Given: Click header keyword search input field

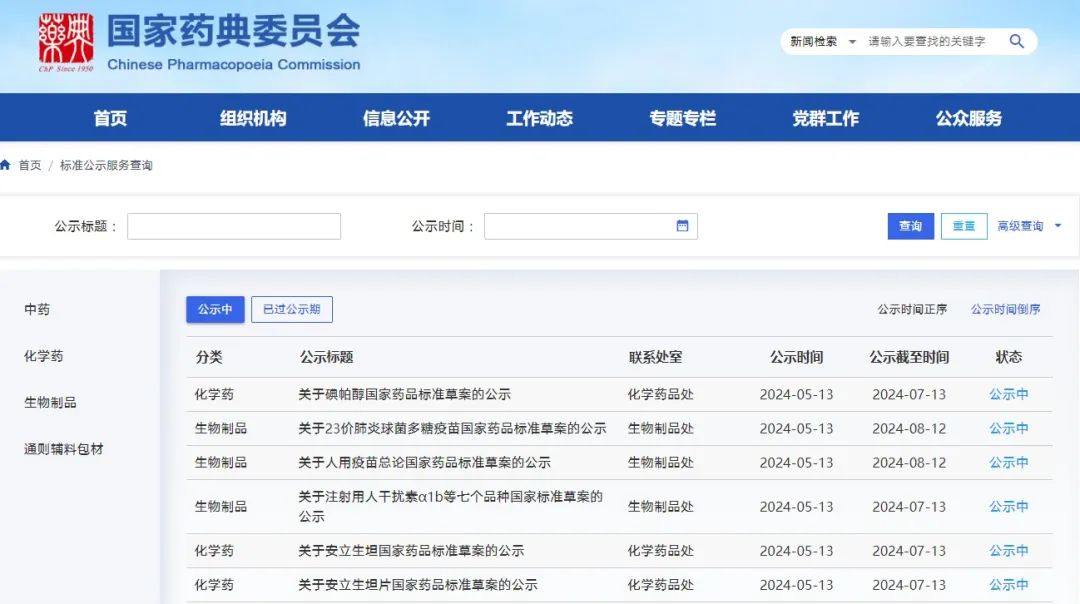Looking at the screenshot, I should click(930, 42).
